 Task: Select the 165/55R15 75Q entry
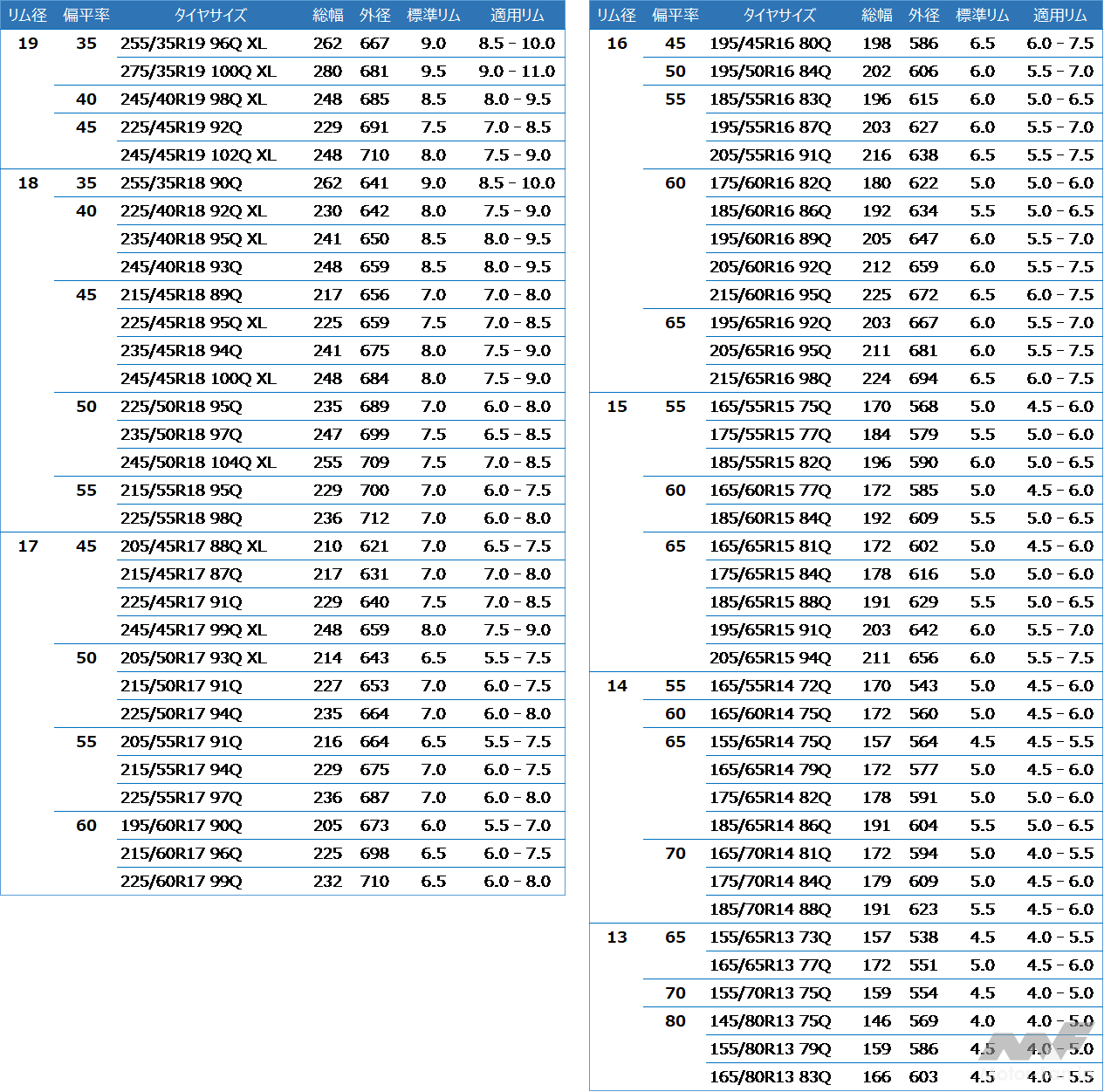(x=771, y=406)
